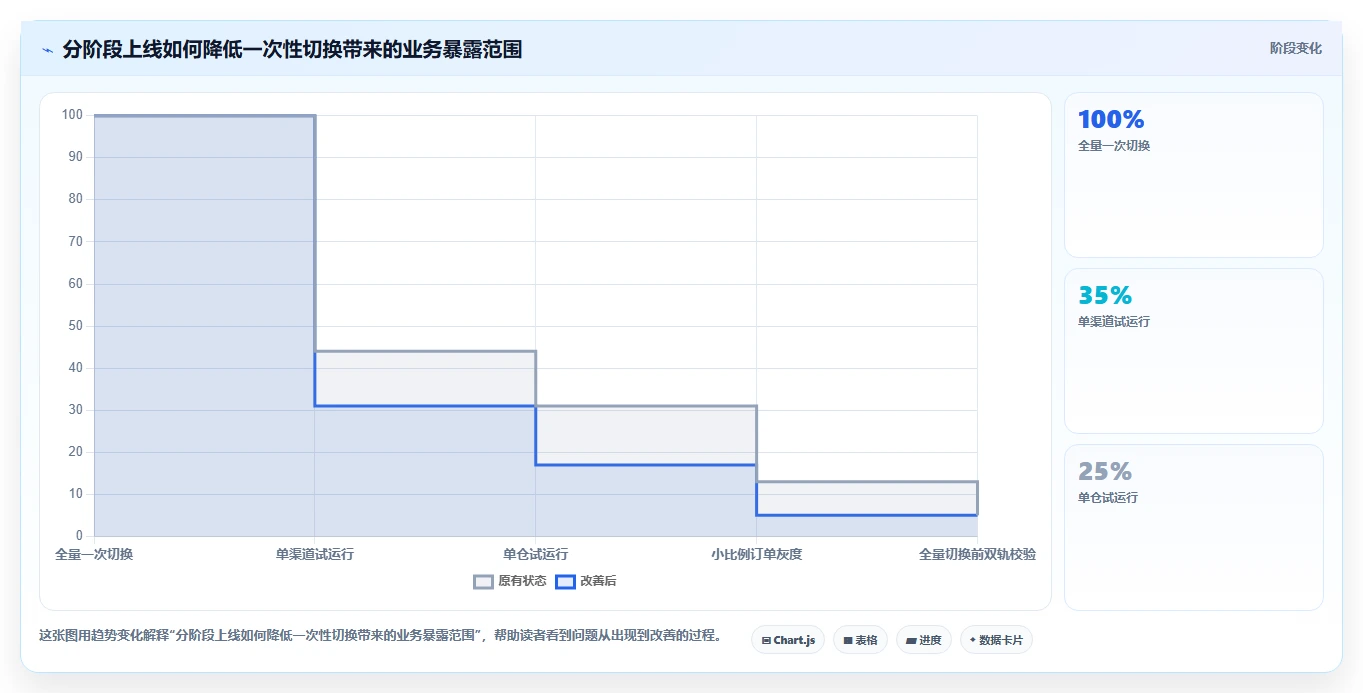
Task: Click the 单仓试运行 card caption
Action: (x=1108, y=498)
